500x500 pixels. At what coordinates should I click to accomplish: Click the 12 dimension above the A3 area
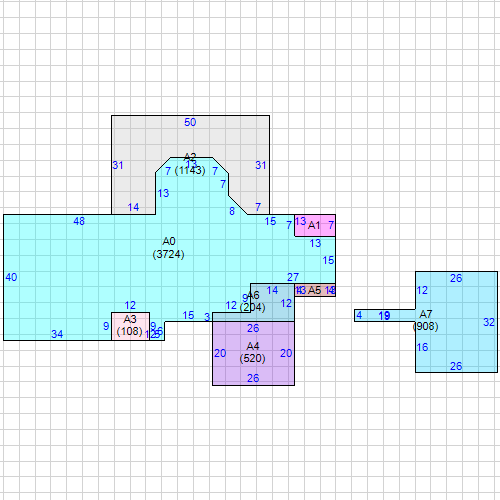pos(130,305)
